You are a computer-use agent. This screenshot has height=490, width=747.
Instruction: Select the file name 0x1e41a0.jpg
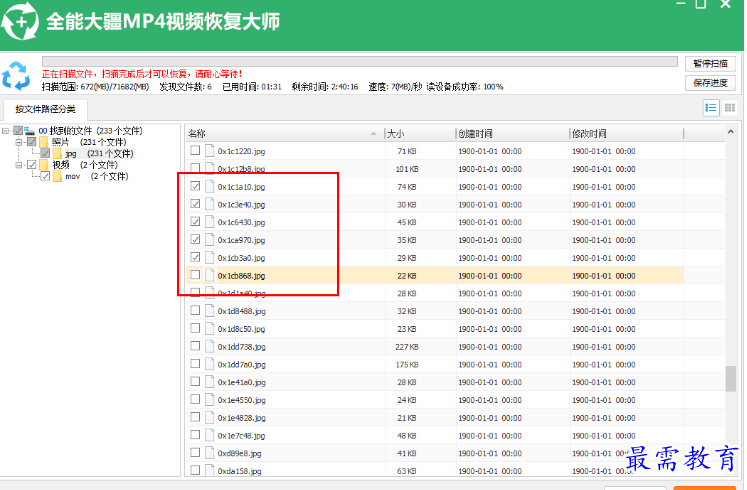tap(242, 382)
